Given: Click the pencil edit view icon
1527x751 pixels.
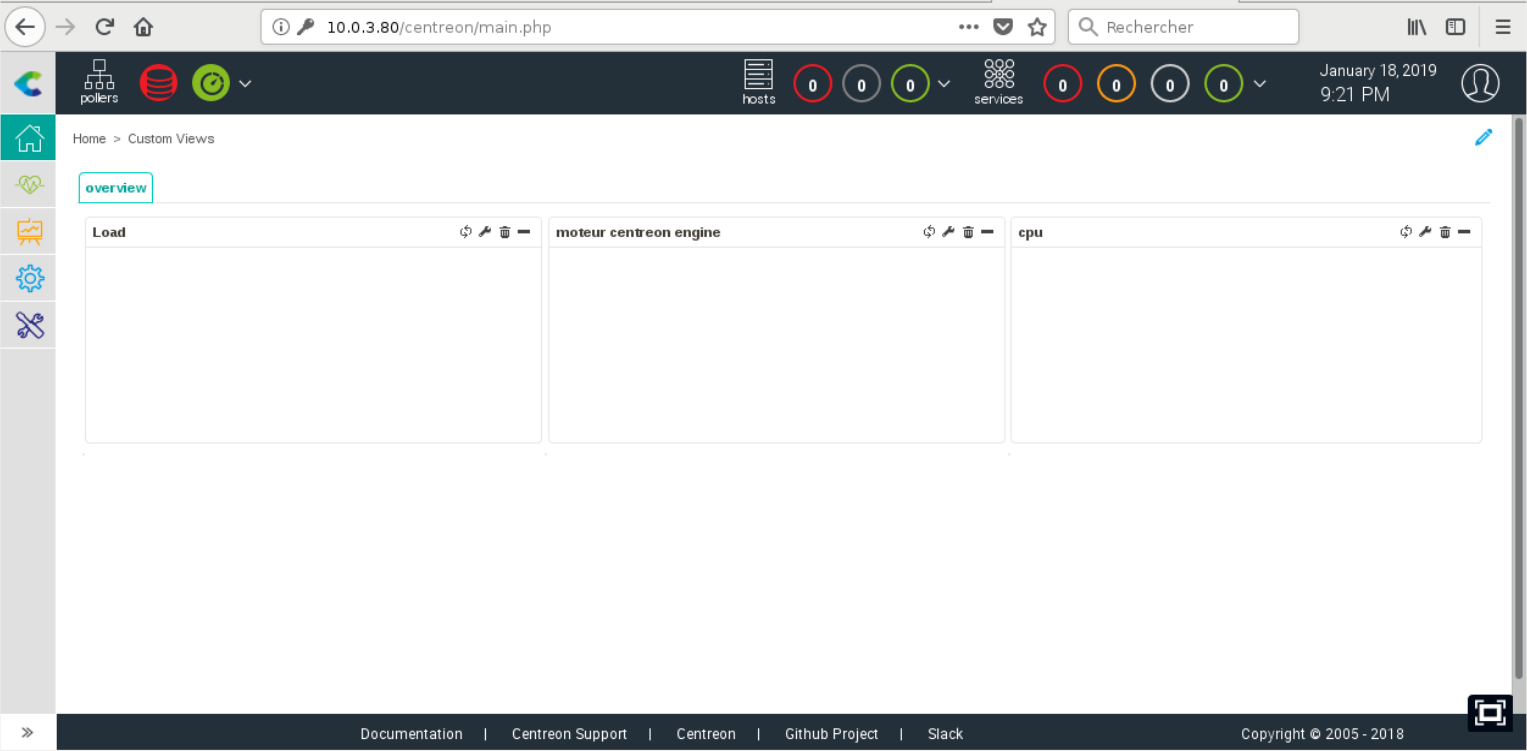Looking at the screenshot, I should click(x=1483, y=138).
